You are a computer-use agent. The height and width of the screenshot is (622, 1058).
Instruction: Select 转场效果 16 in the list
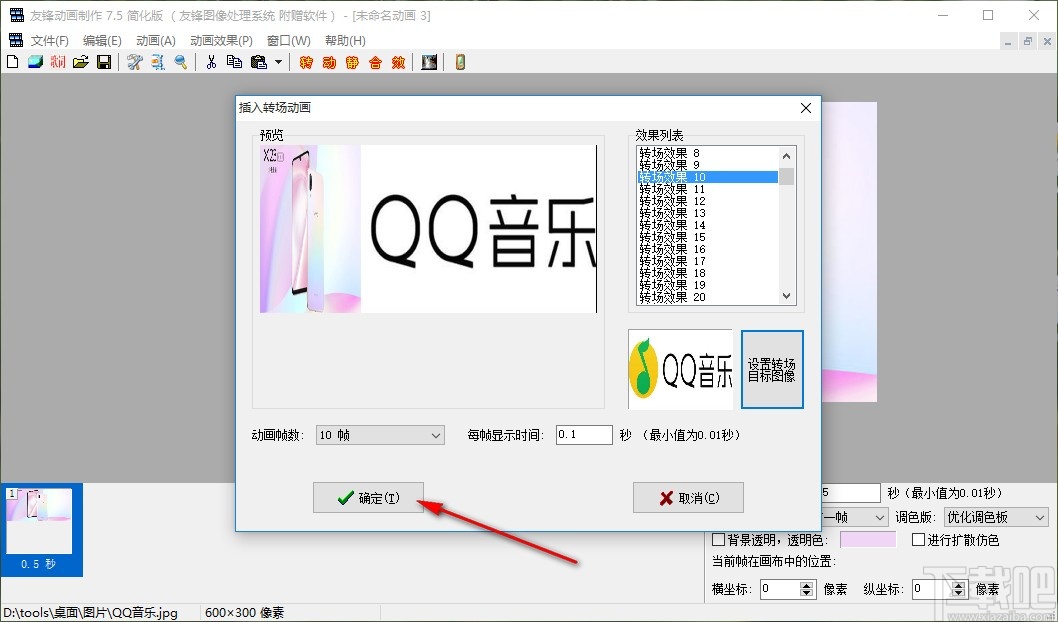(707, 249)
